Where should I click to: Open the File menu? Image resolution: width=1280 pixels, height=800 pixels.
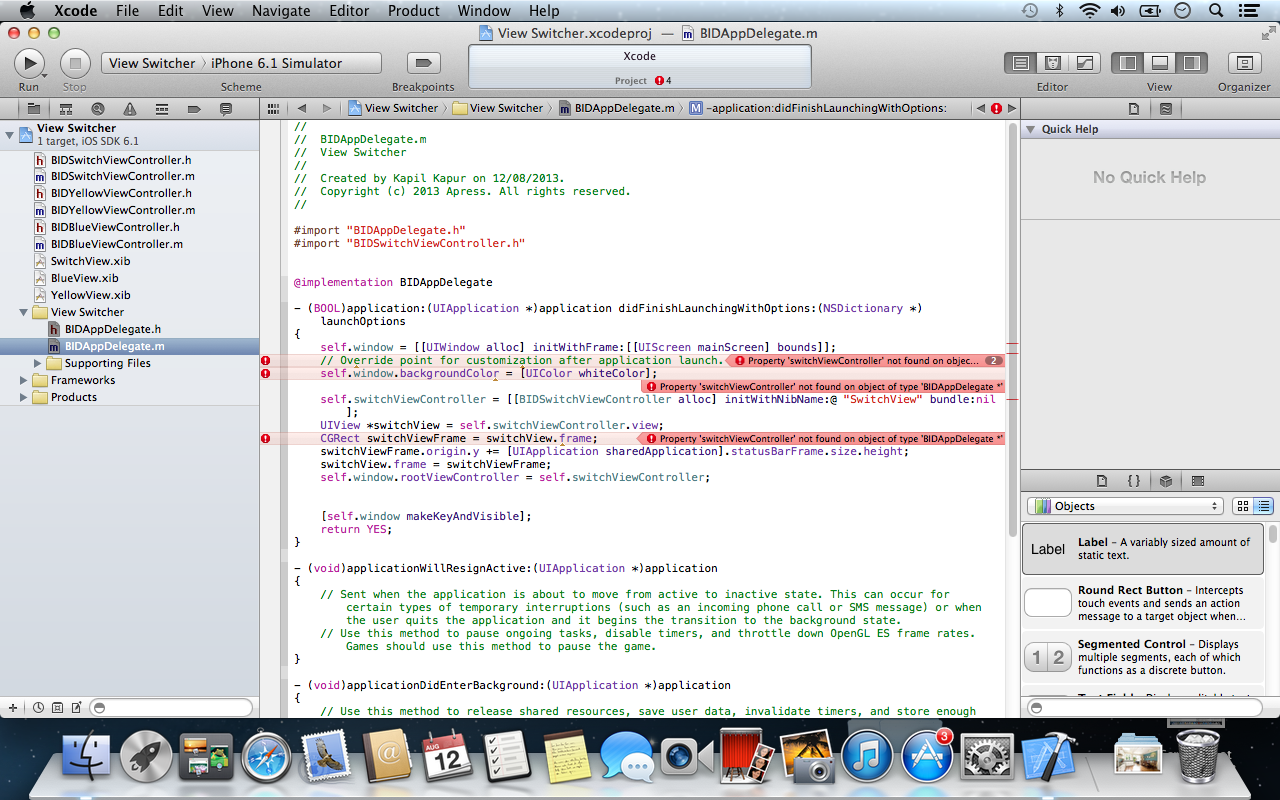[127, 11]
